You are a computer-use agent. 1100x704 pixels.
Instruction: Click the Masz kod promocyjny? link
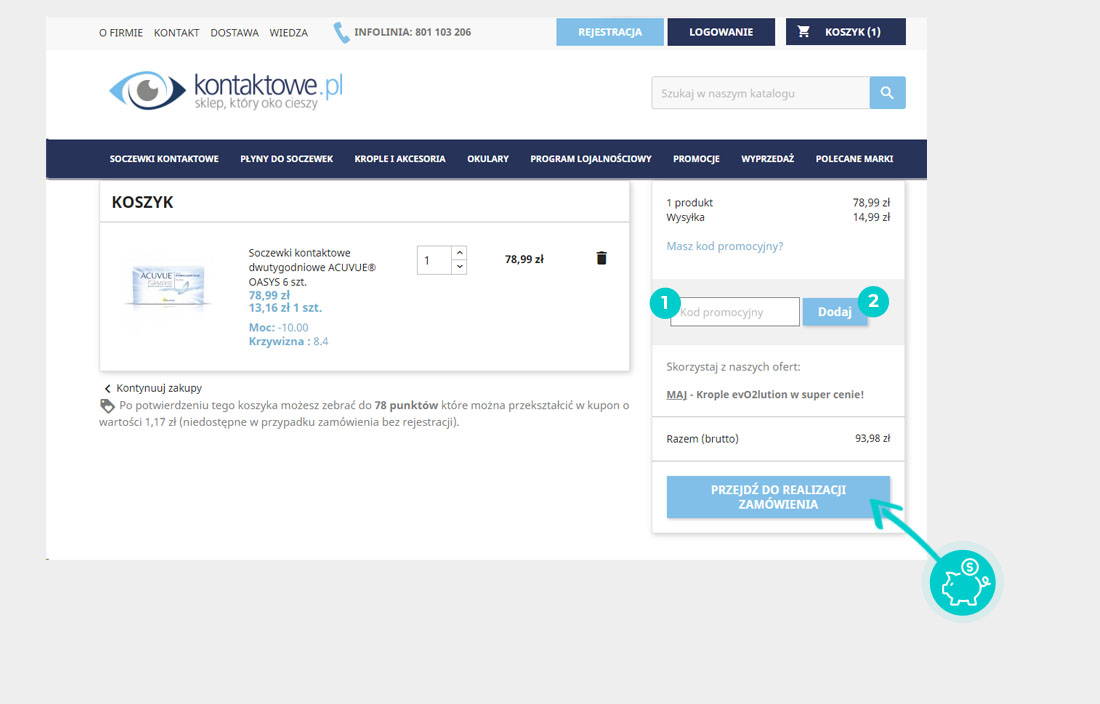[x=725, y=246]
